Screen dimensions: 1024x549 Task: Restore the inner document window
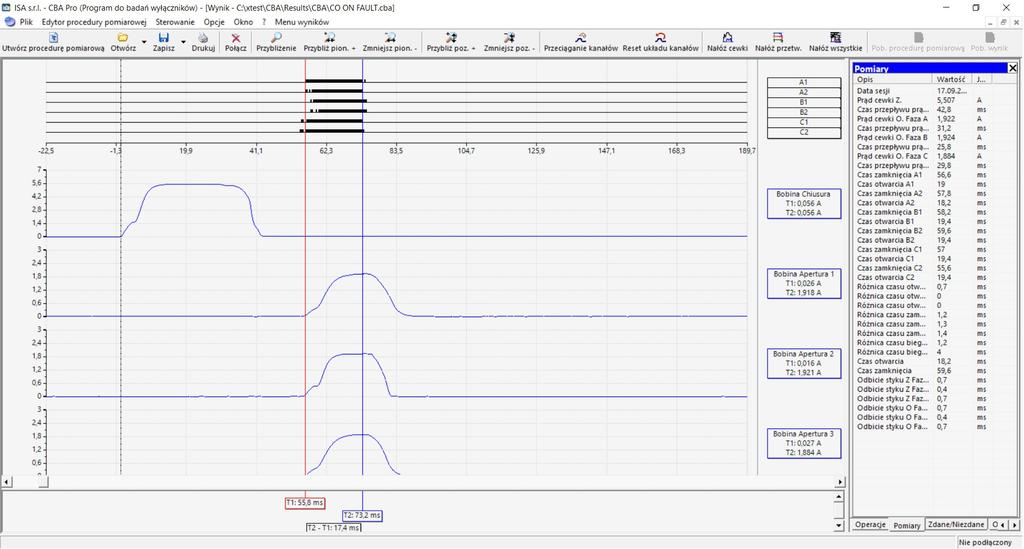1004,22
